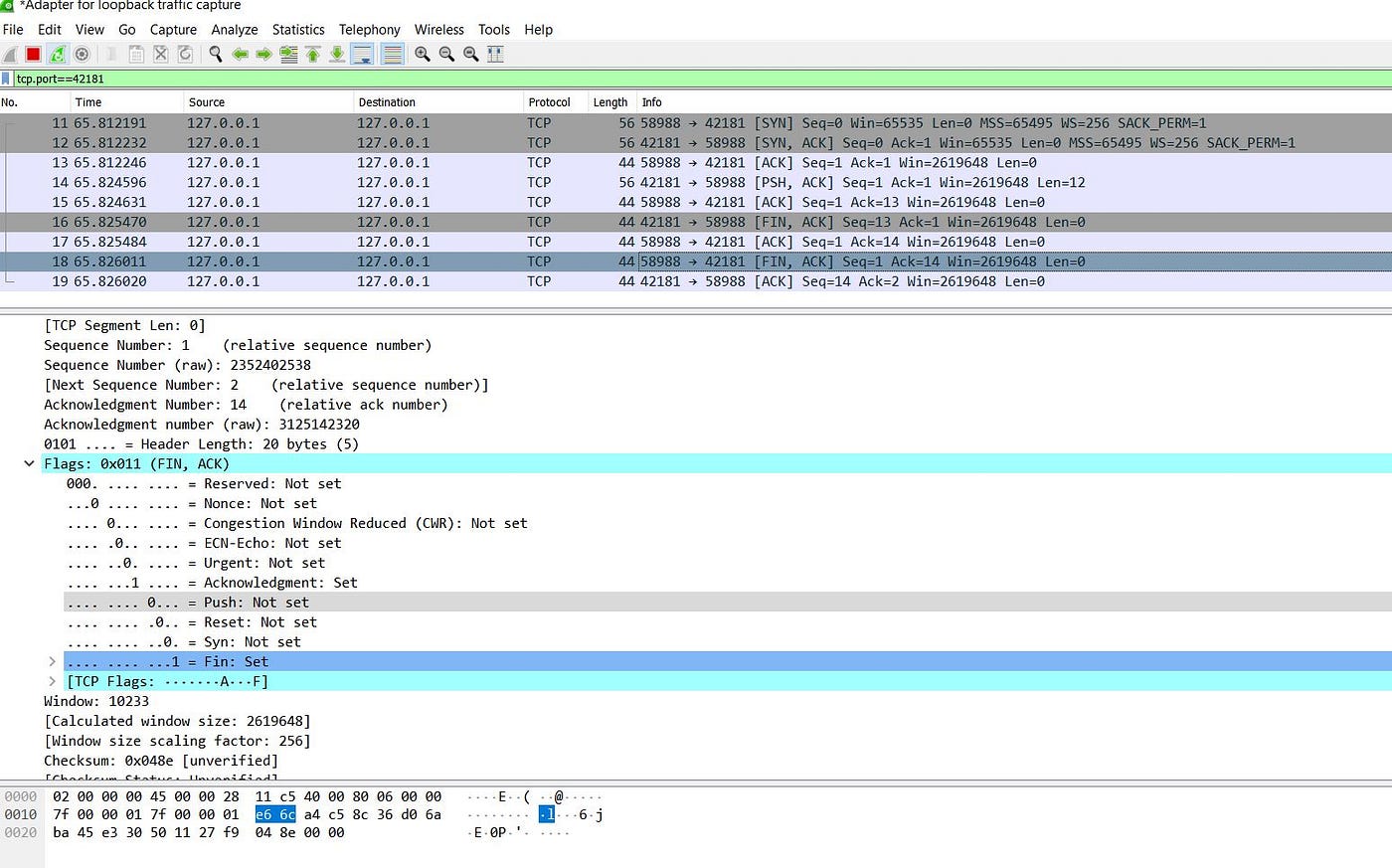The image size is (1392, 868).
Task: Open the Telephony menu
Action: click(x=369, y=29)
